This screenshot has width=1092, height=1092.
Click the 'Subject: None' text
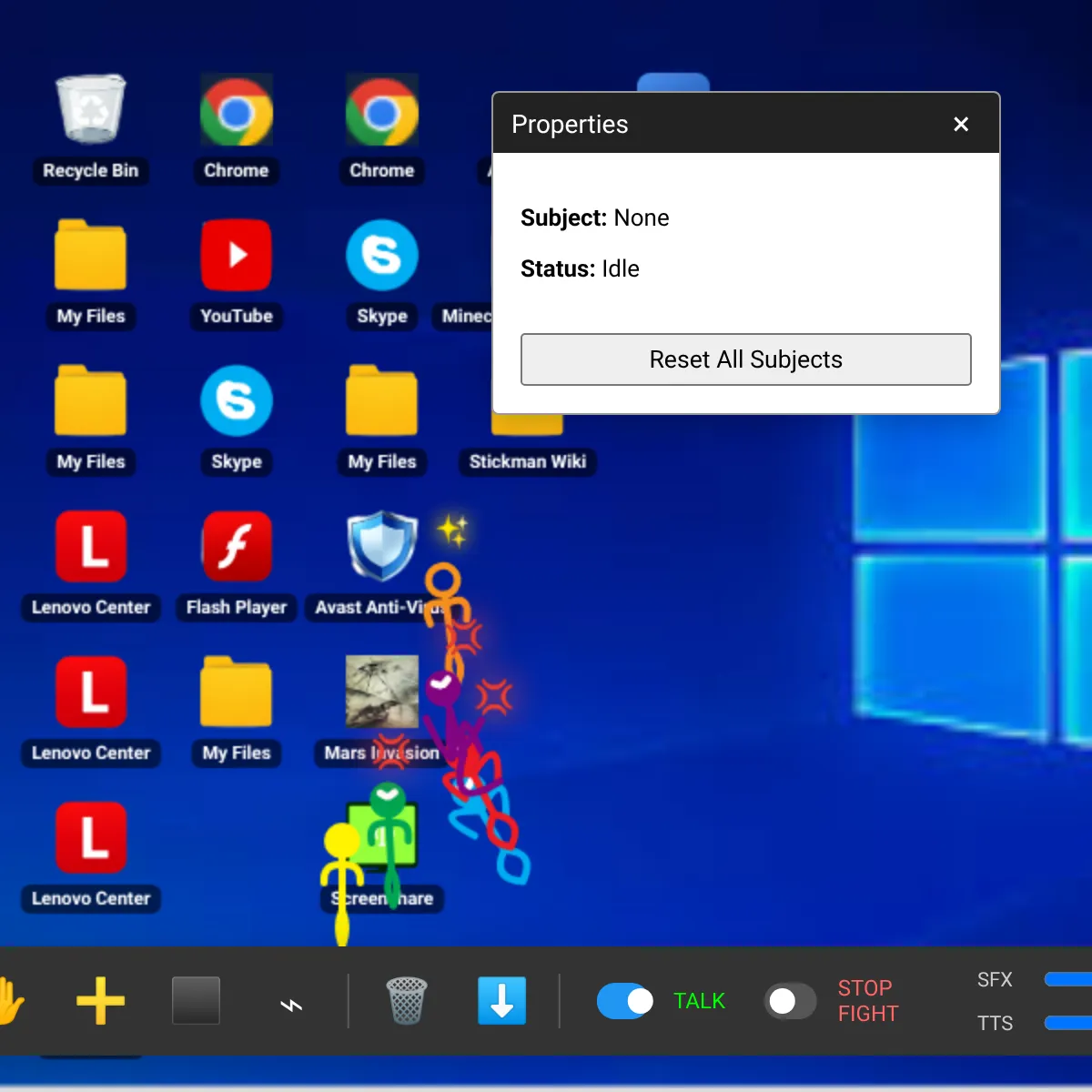(x=595, y=217)
